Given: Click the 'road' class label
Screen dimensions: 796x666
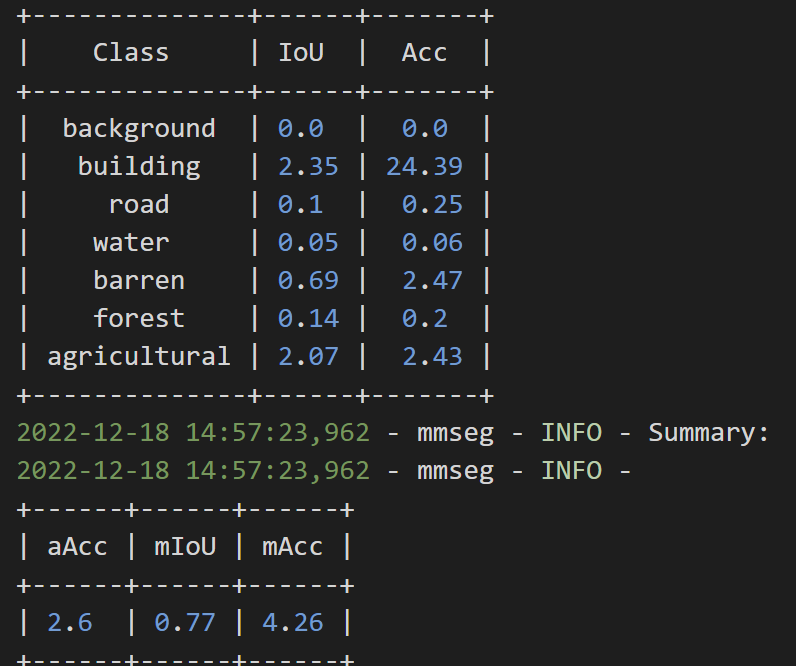Looking at the screenshot, I should (x=139, y=205).
